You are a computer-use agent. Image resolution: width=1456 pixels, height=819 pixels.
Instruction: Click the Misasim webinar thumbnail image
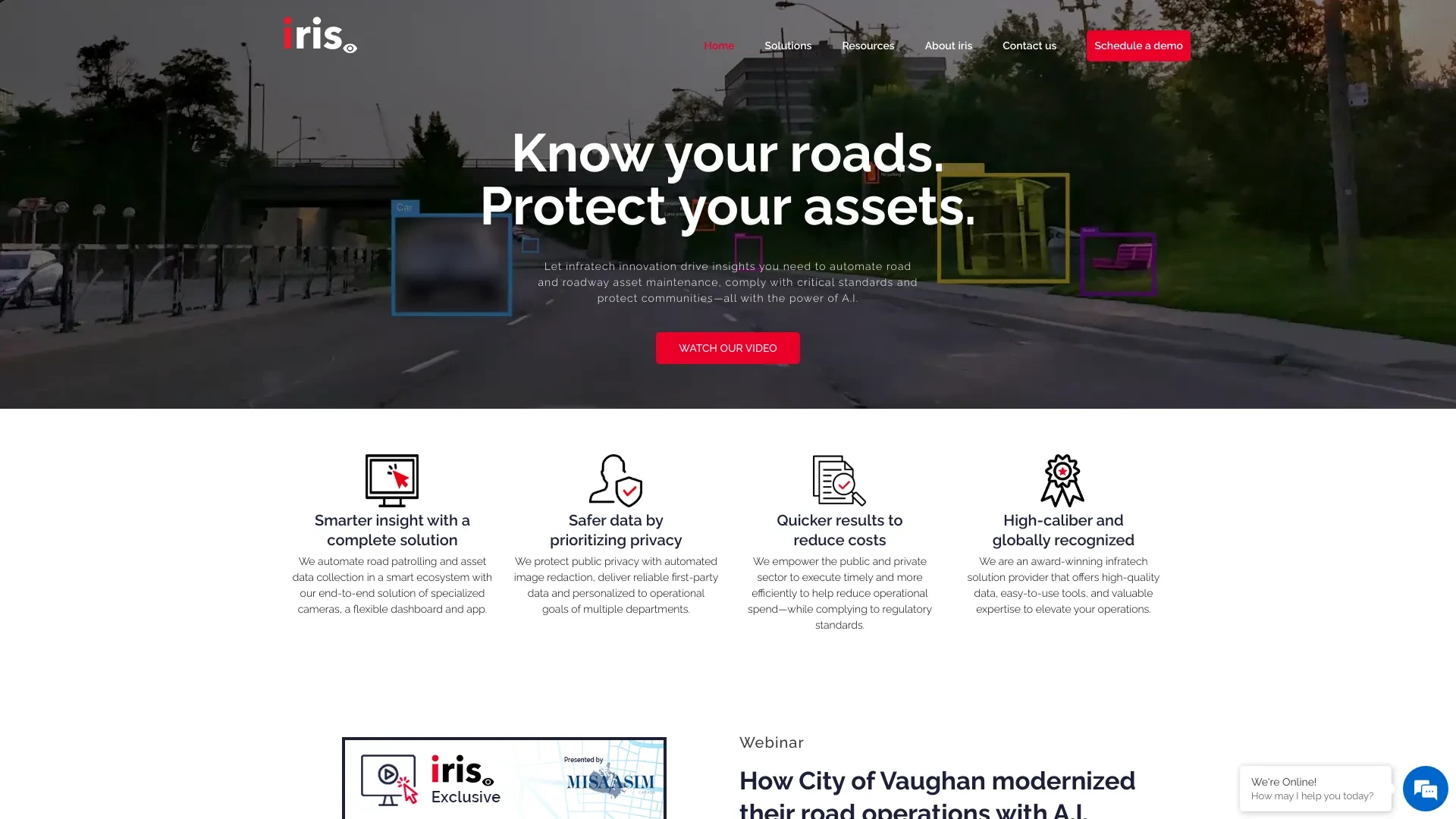click(503, 778)
